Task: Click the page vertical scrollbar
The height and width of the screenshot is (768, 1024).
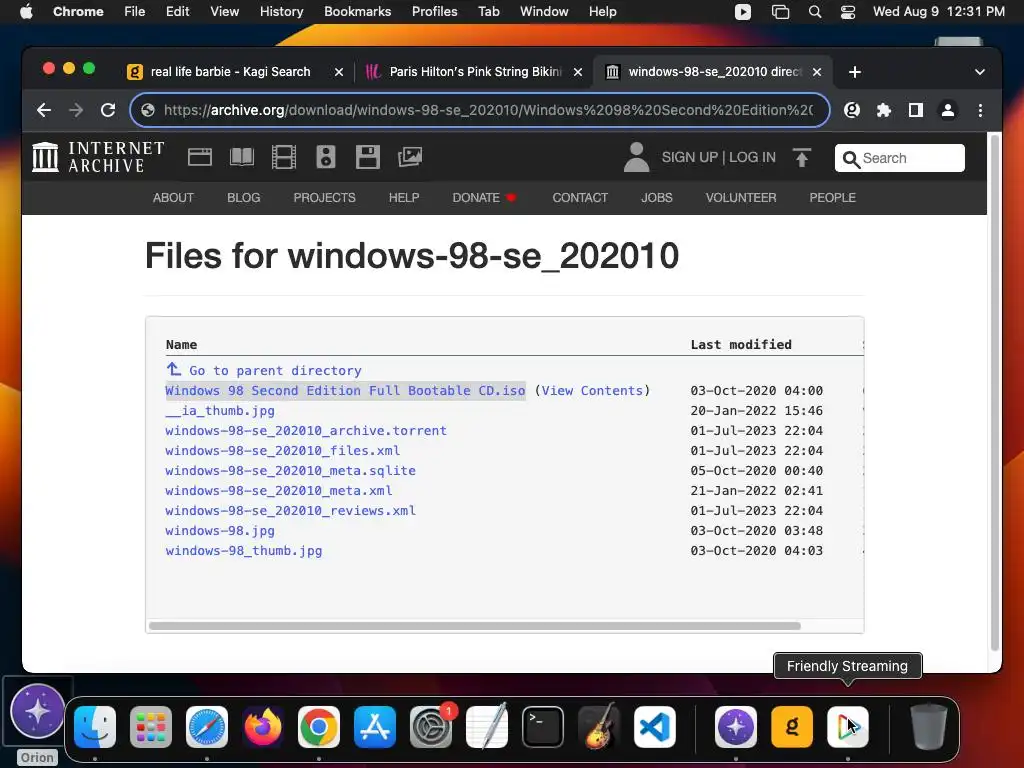Action: (x=995, y=392)
